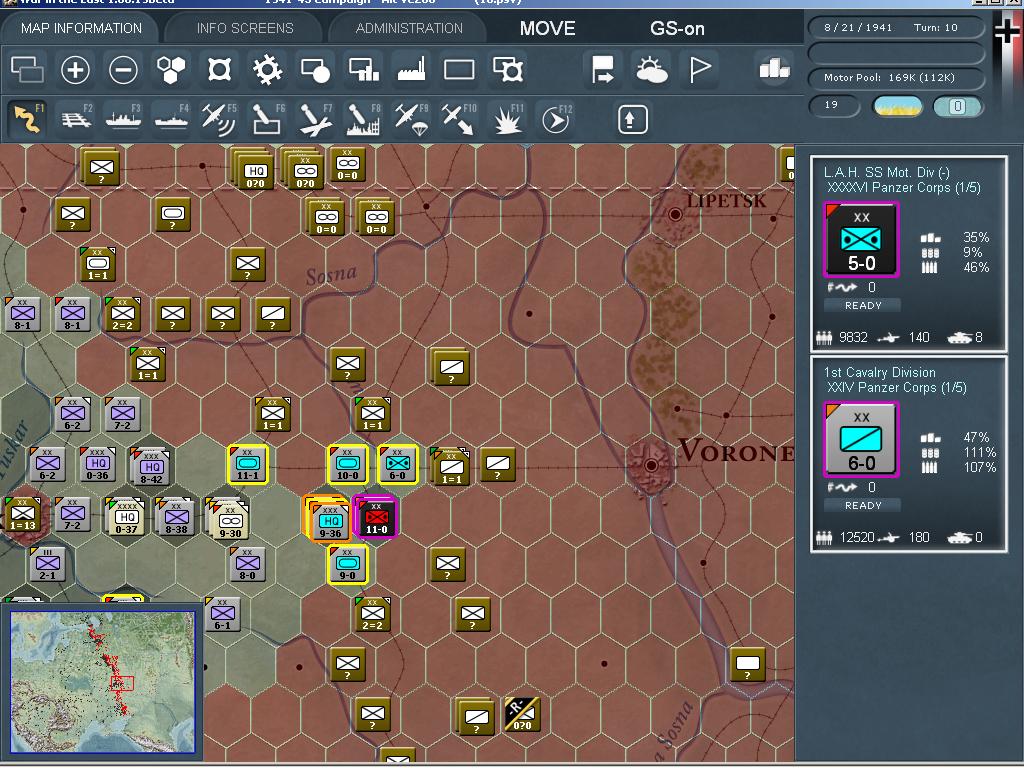The image size is (1024, 768).
Task: Click the rectangle-with-gear map icon
Action: (508, 69)
